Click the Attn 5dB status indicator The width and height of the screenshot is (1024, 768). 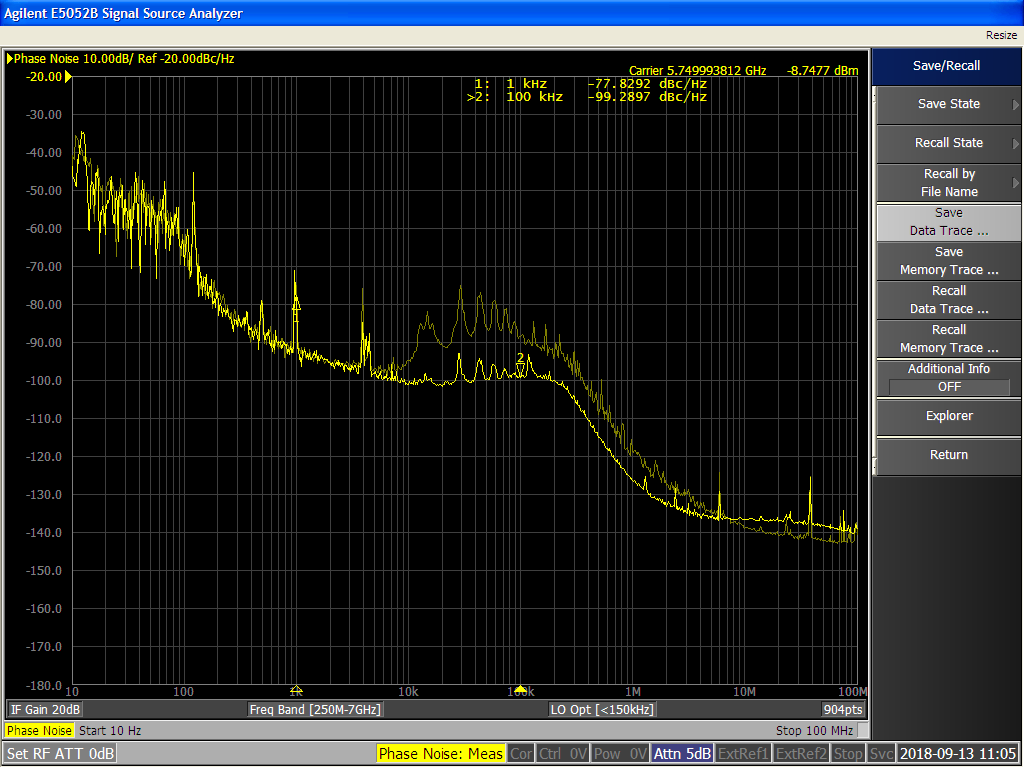point(682,754)
